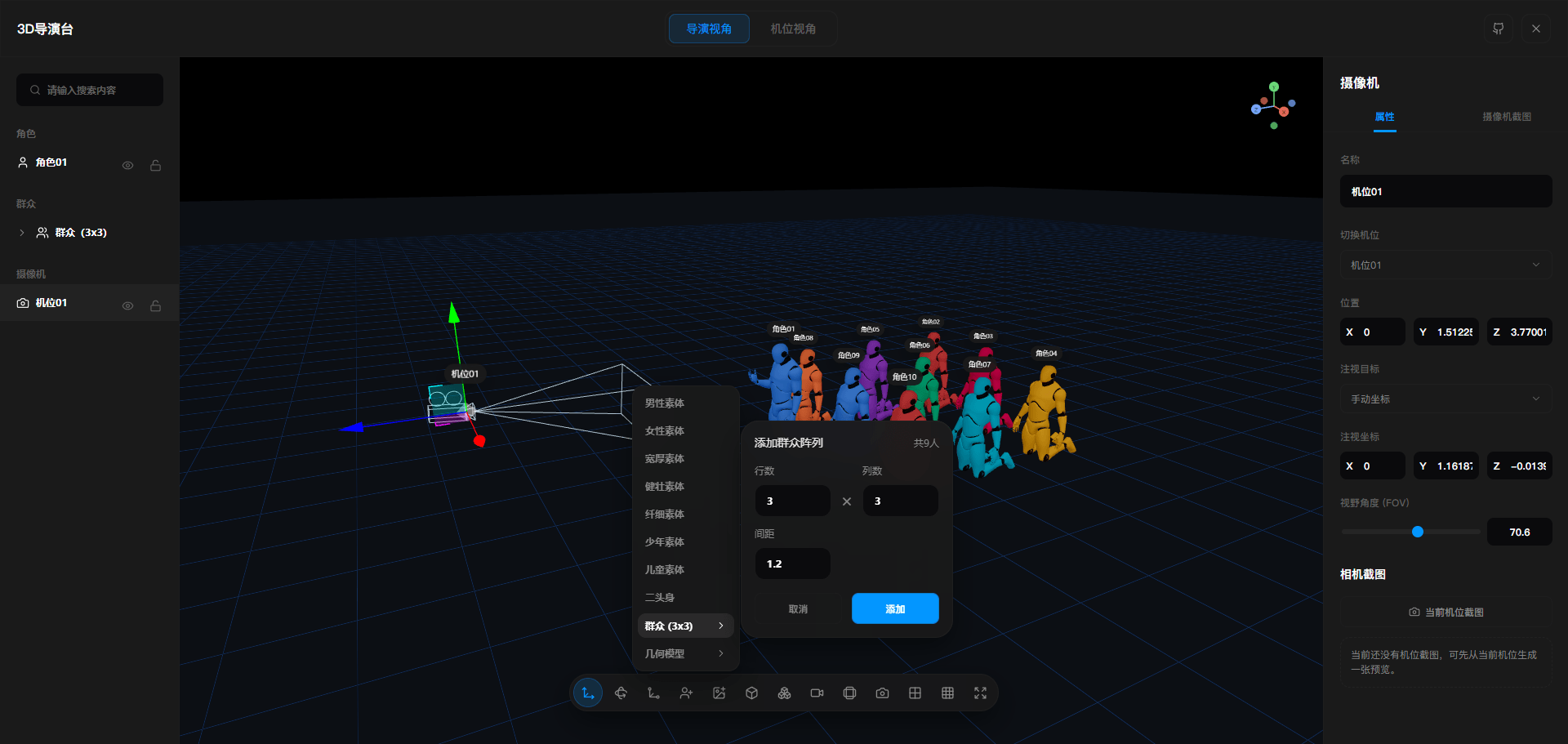Click the blue 添加 button
The width and height of the screenshot is (1568, 744).
pyautogui.click(x=895, y=608)
